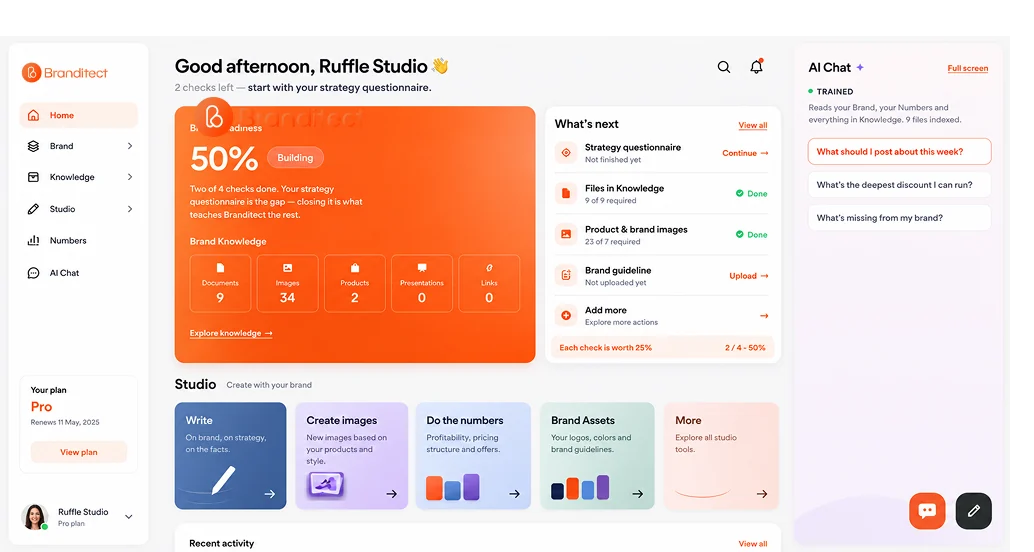
Task: Click Upload for Brand guideline
Action: coord(748,276)
